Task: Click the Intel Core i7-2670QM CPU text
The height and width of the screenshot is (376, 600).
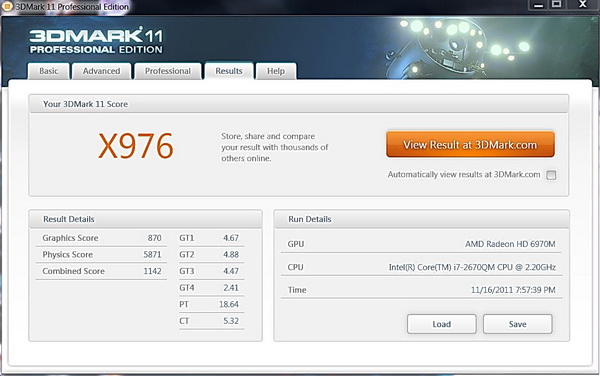Action: pos(472,267)
